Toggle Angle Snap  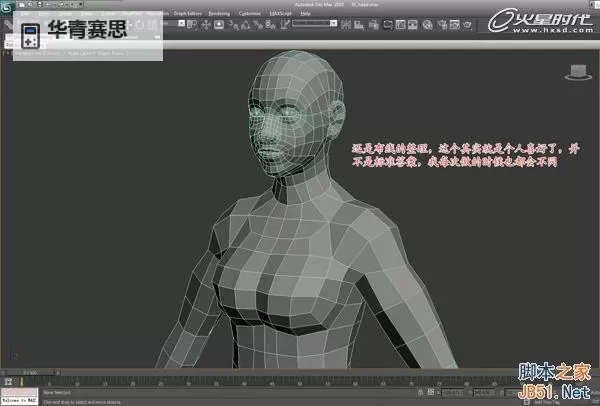246,25
